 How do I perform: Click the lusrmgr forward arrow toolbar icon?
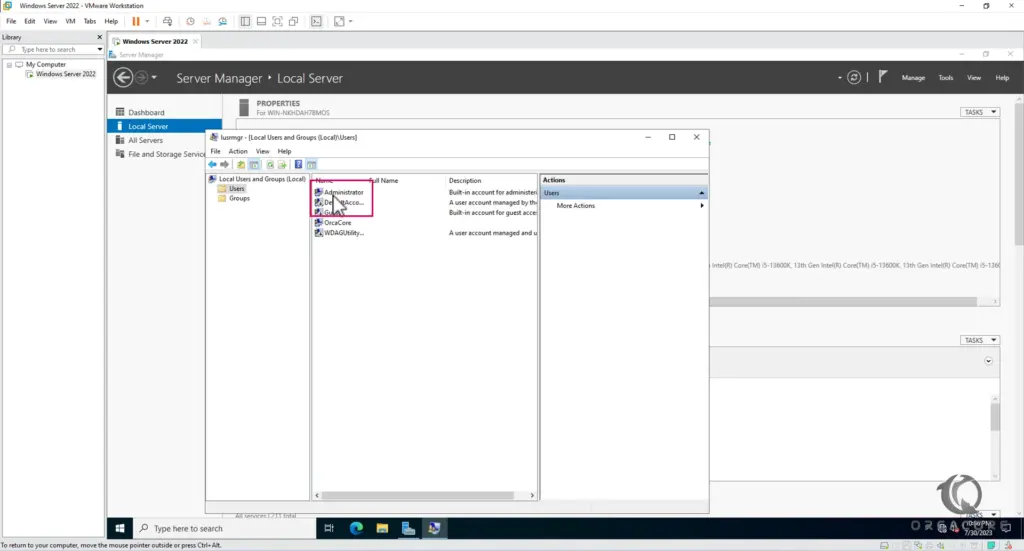click(225, 165)
